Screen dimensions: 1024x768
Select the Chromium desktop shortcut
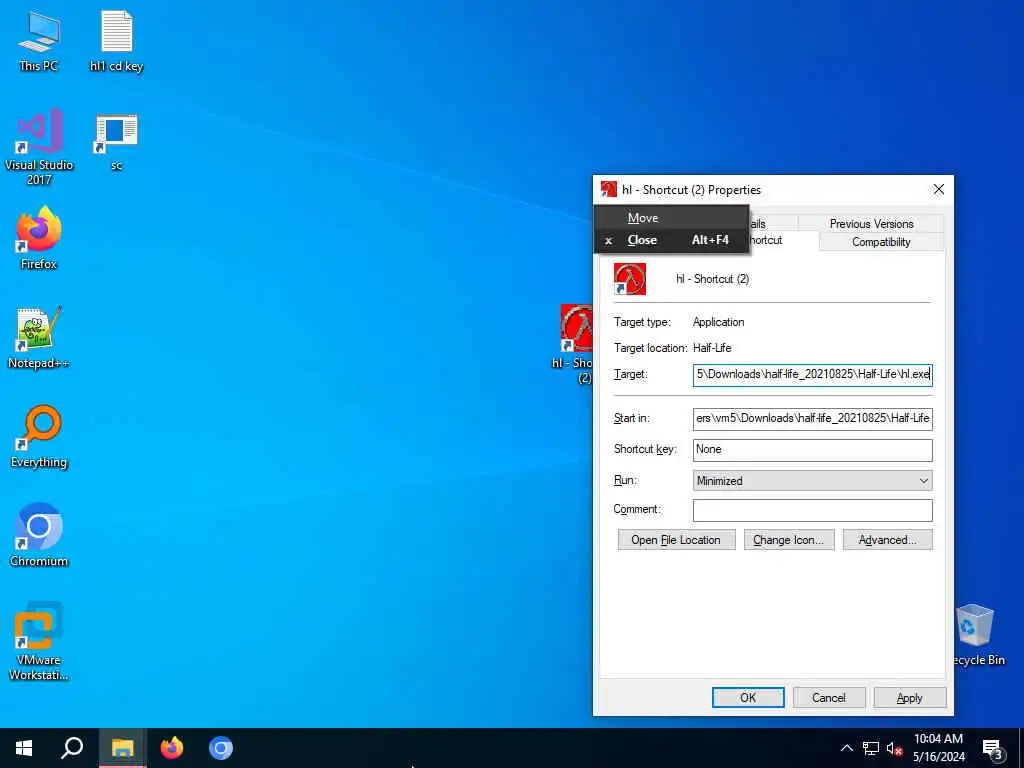(39, 536)
